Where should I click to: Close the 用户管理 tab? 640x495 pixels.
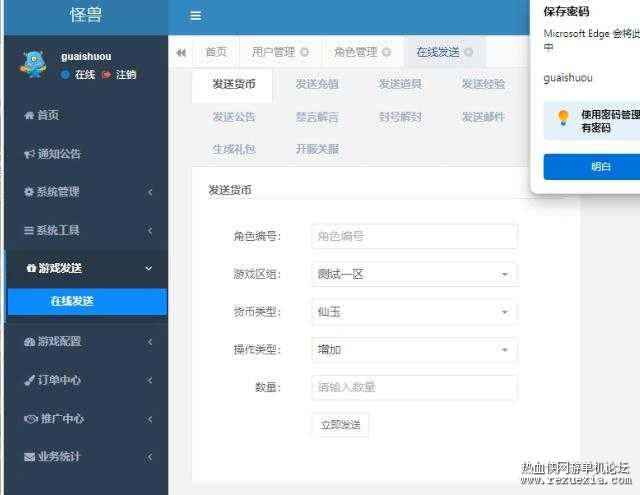coord(304,52)
